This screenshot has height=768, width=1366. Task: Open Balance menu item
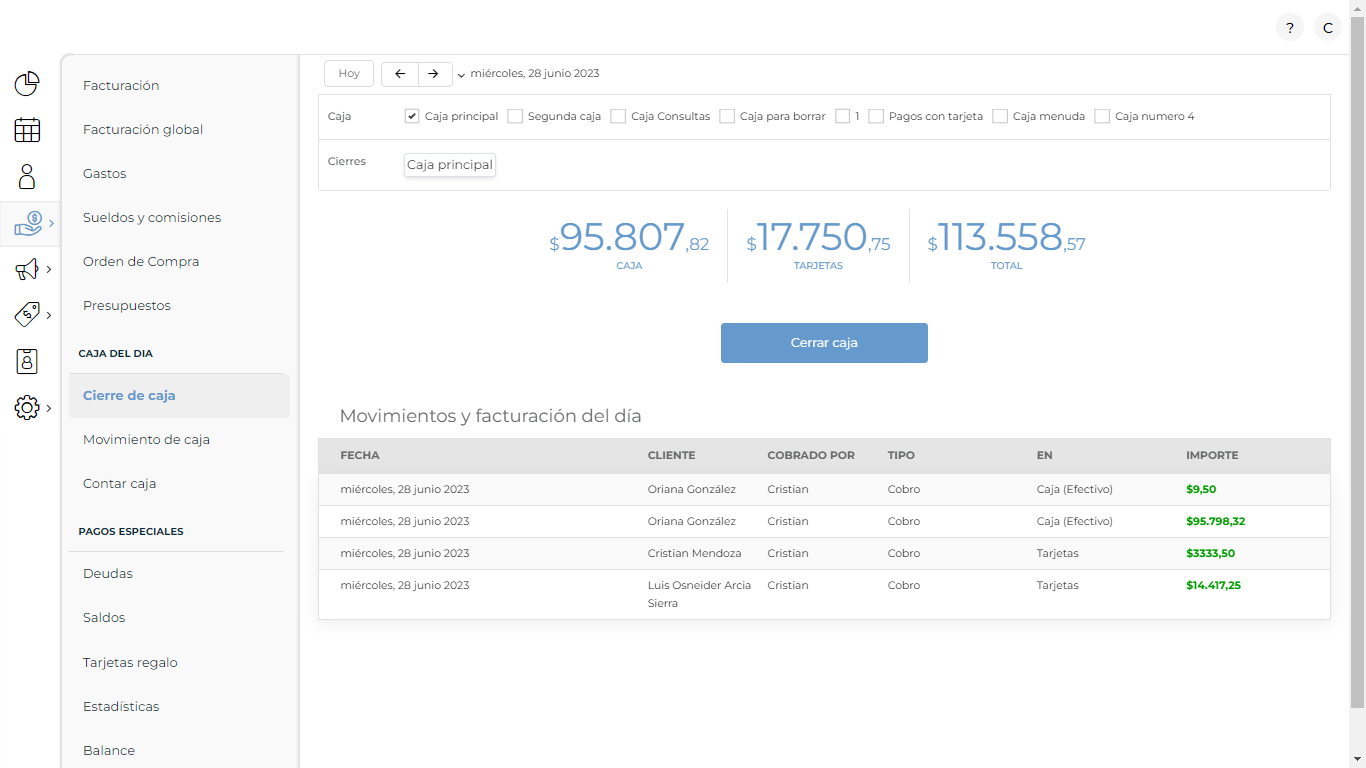pyautogui.click(x=109, y=751)
